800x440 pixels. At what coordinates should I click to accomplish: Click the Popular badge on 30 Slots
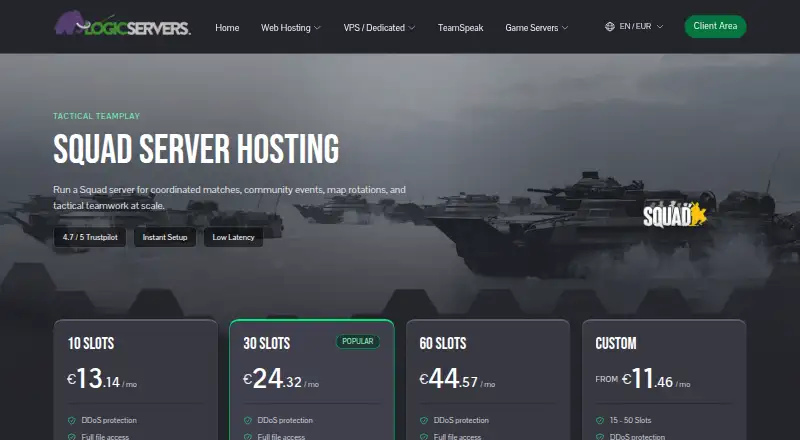(358, 341)
